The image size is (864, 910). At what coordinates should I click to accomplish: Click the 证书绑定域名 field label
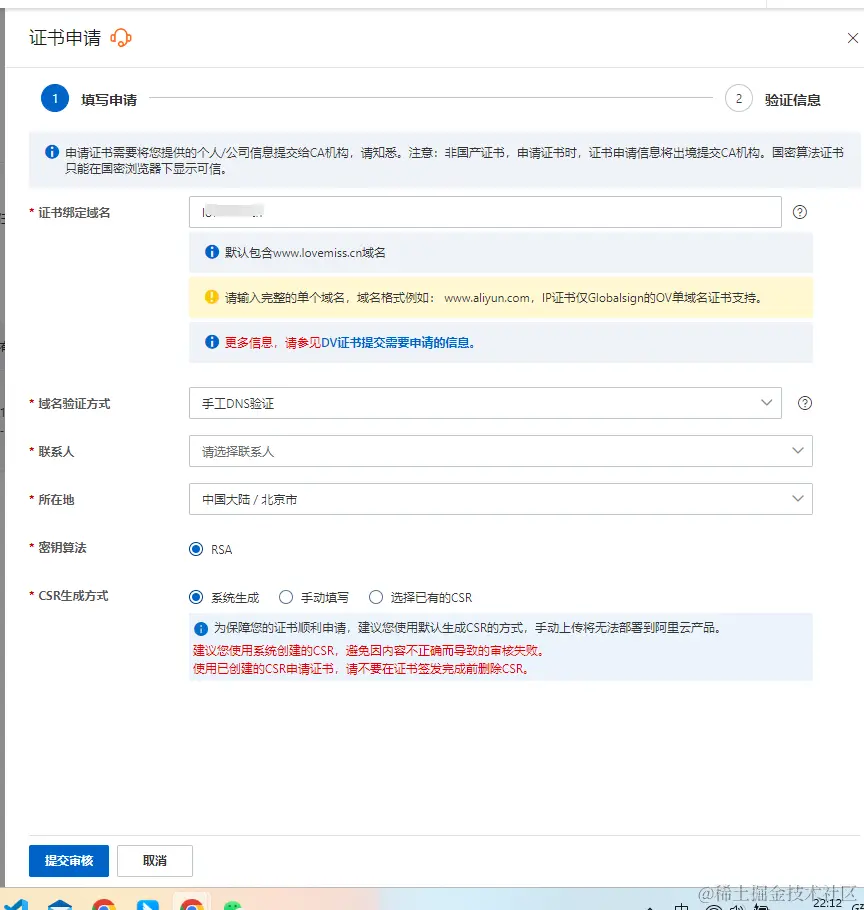click(x=74, y=212)
